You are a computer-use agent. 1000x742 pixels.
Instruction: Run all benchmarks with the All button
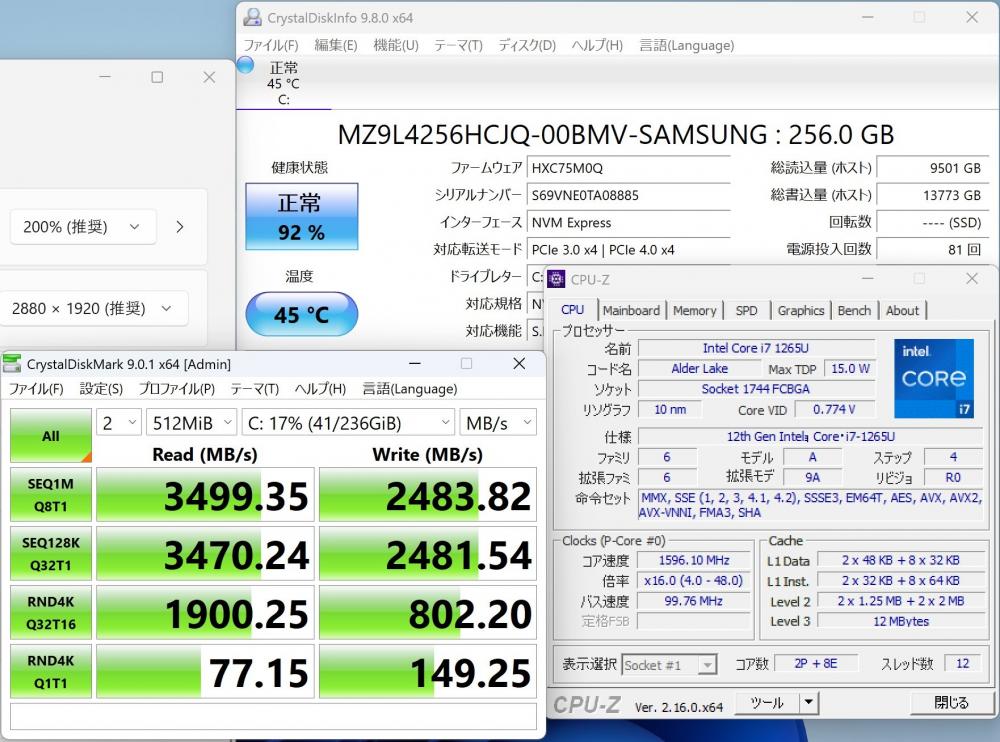pos(51,436)
